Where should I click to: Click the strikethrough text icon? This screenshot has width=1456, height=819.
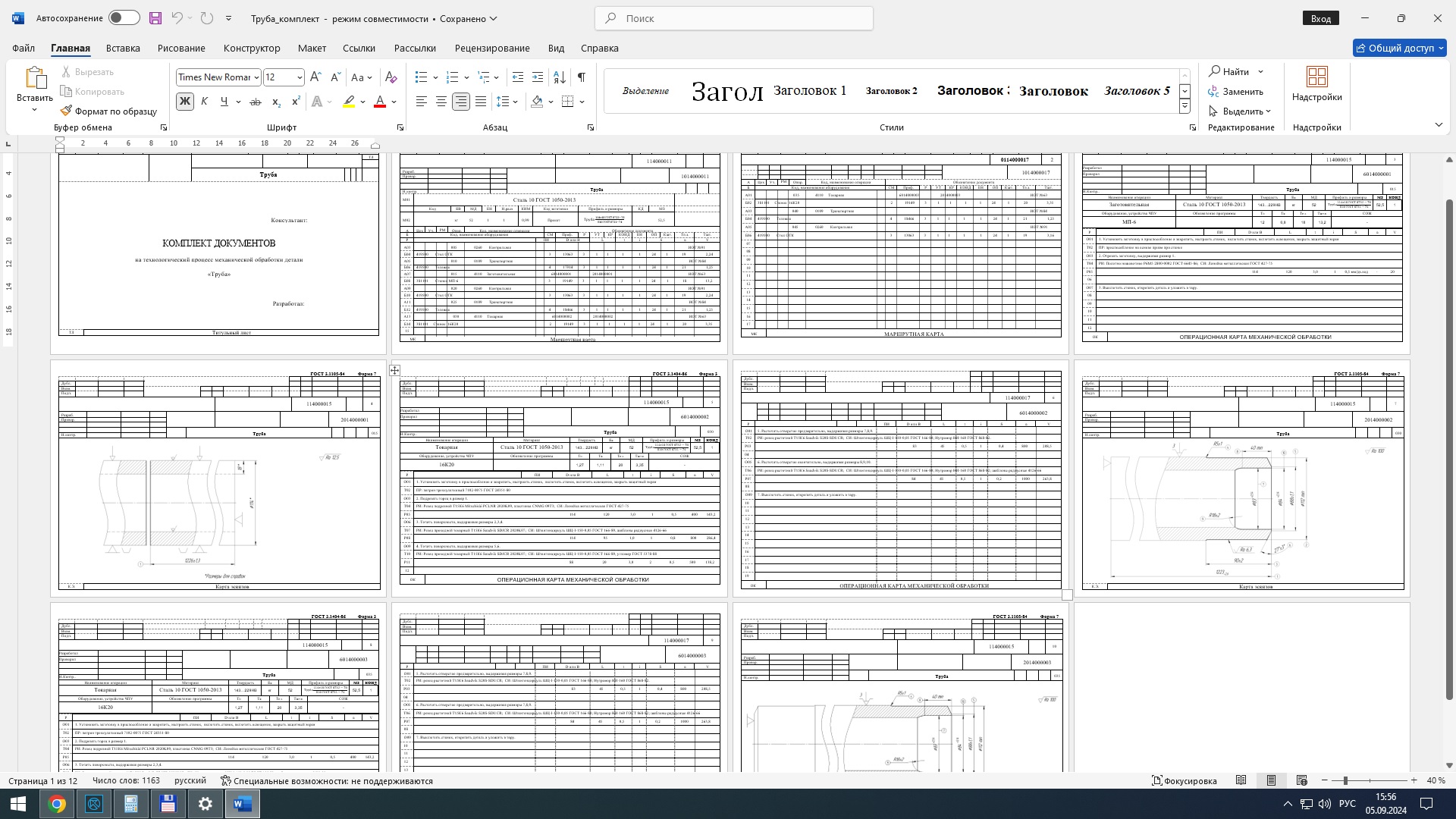click(256, 102)
